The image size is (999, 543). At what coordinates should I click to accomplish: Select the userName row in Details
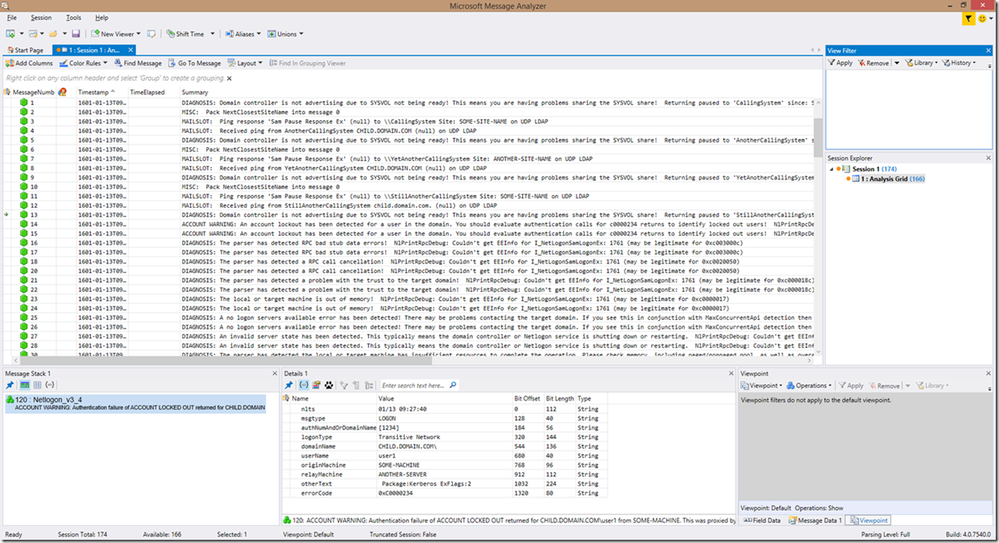(445, 456)
